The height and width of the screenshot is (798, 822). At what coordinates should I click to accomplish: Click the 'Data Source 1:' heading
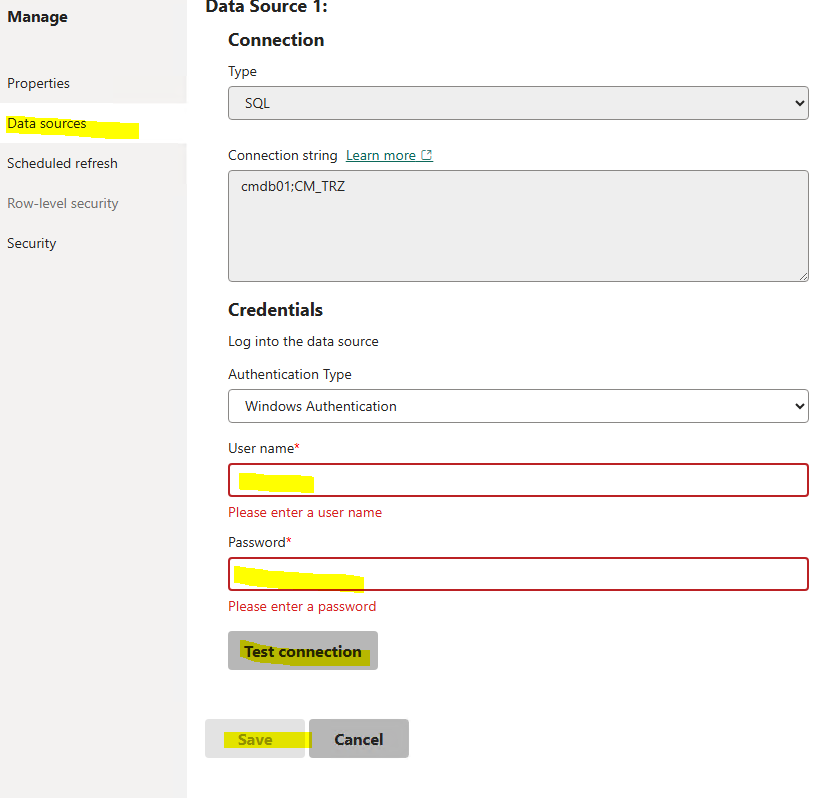click(x=266, y=7)
